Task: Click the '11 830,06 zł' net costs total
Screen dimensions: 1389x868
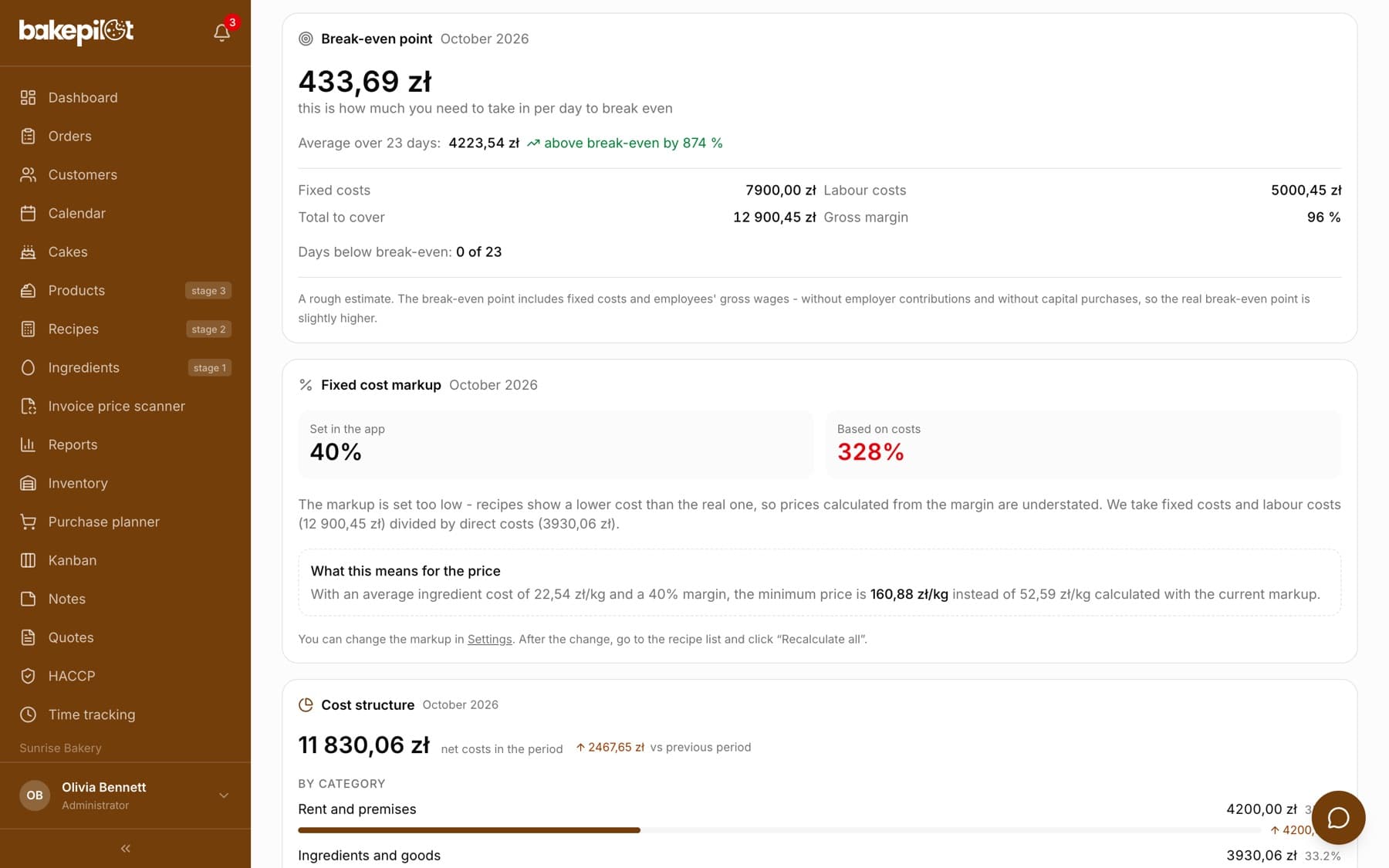Action: 363,745
